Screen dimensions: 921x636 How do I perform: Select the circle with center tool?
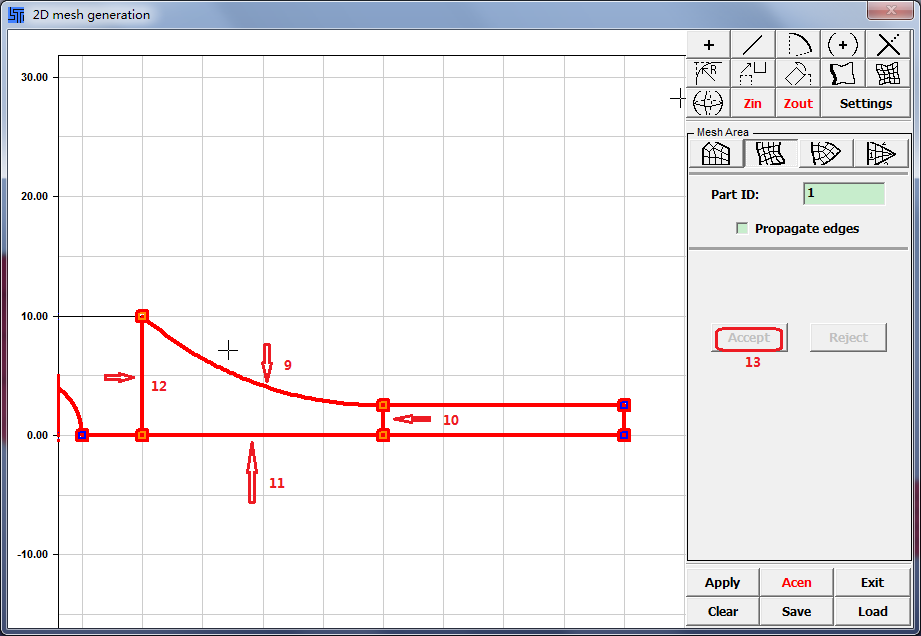(x=843, y=45)
